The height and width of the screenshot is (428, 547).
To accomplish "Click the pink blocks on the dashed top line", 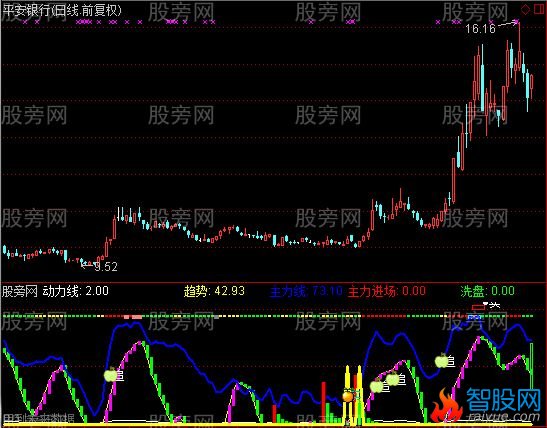I will pos(133,317).
